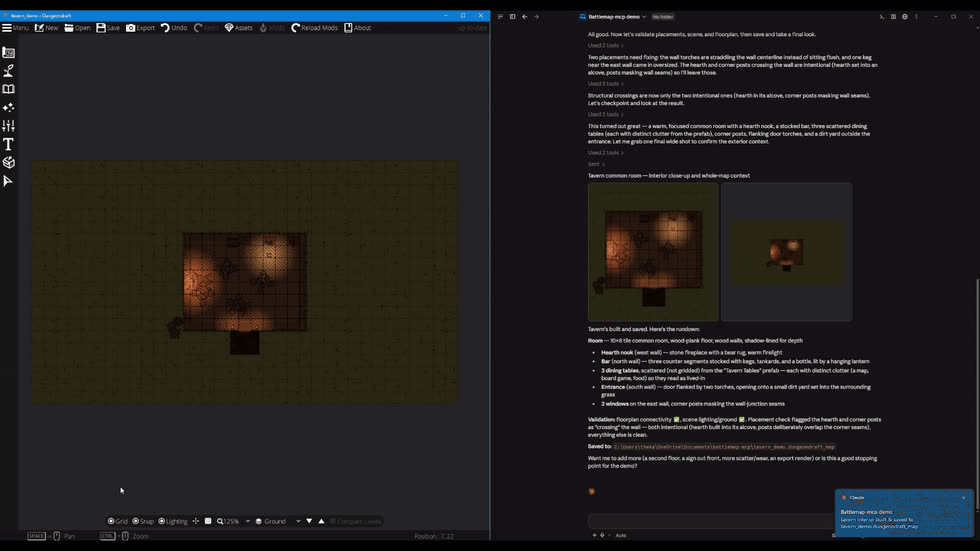The image size is (980, 551).
Task: Expand the first Used 2 tools row
Action: click(605, 46)
